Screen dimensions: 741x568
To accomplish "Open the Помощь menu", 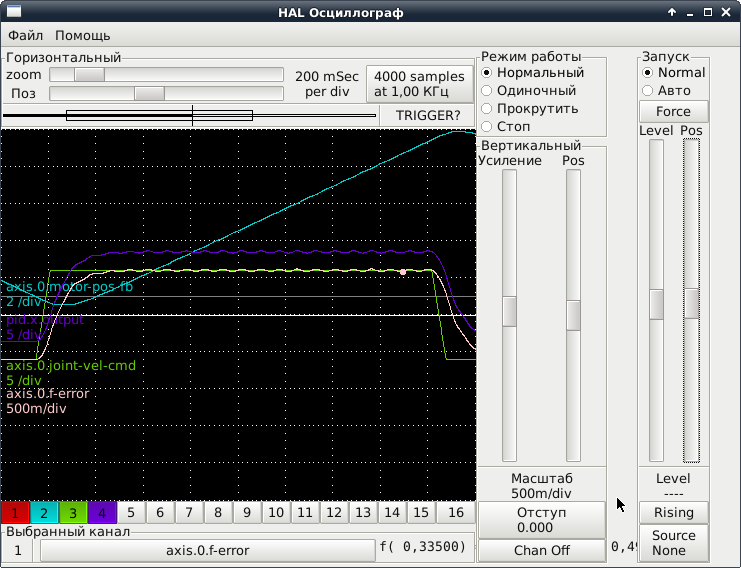I will (83, 35).
